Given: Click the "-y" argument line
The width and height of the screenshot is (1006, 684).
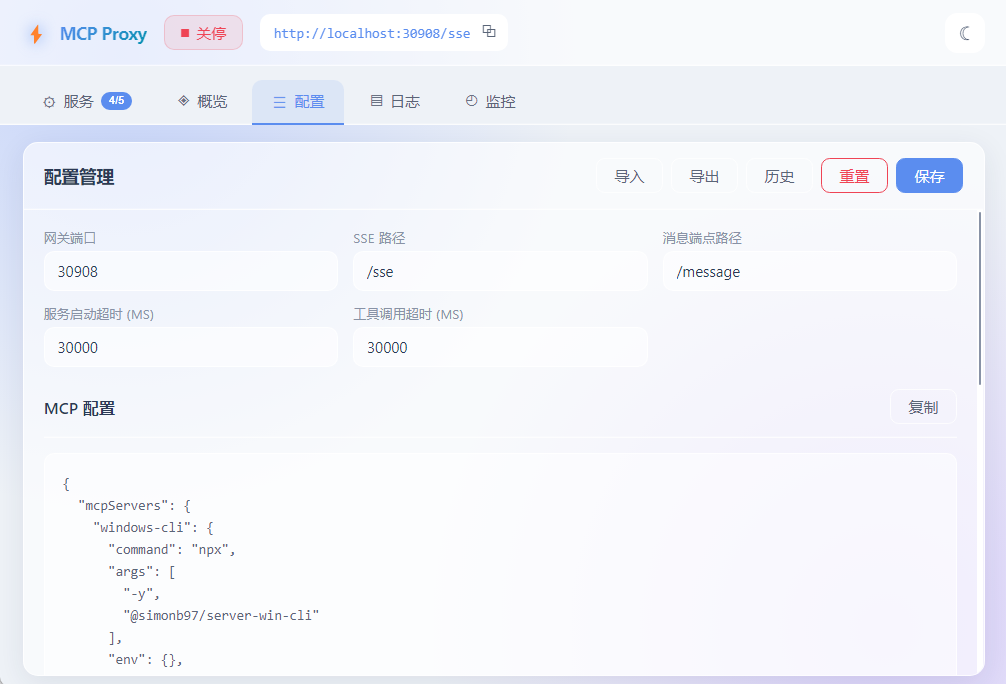Looking at the screenshot, I should (x=141, y=594).
